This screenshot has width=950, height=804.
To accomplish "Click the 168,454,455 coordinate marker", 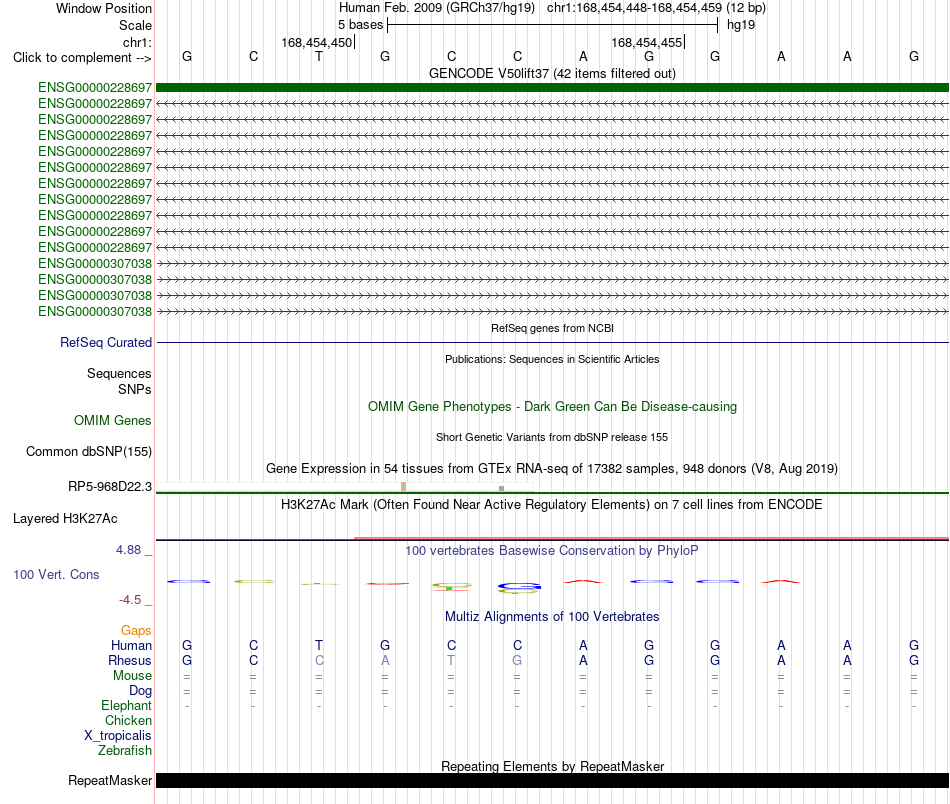I will tap(646, 42).
